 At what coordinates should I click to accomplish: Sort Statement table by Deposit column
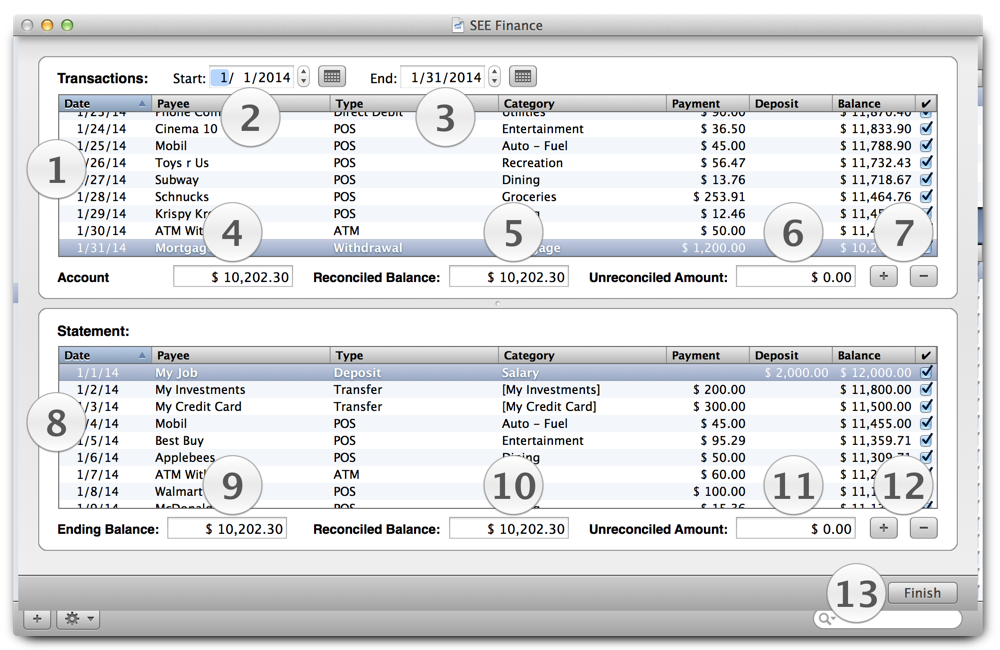pos(791,355)
